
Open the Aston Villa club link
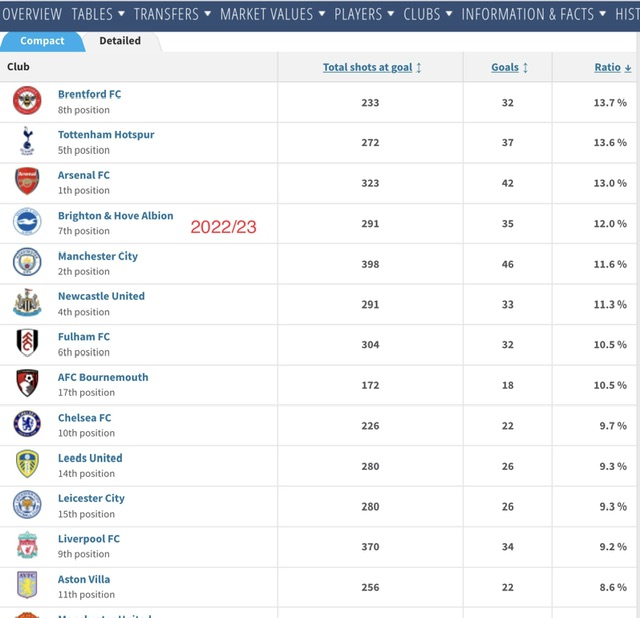[x=84, y=579]
